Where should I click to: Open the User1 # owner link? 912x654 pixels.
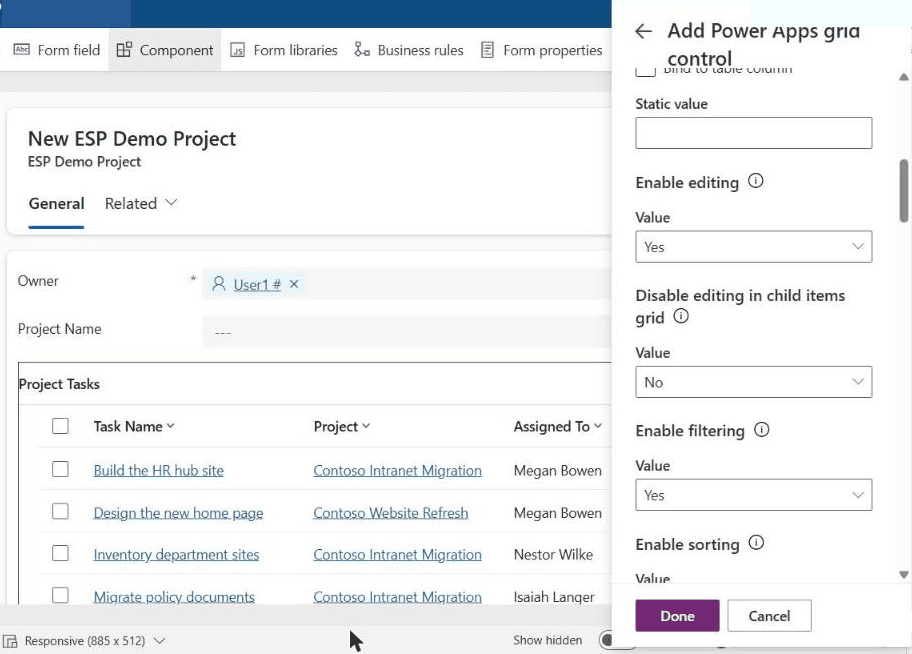click(x=257, y=285)
